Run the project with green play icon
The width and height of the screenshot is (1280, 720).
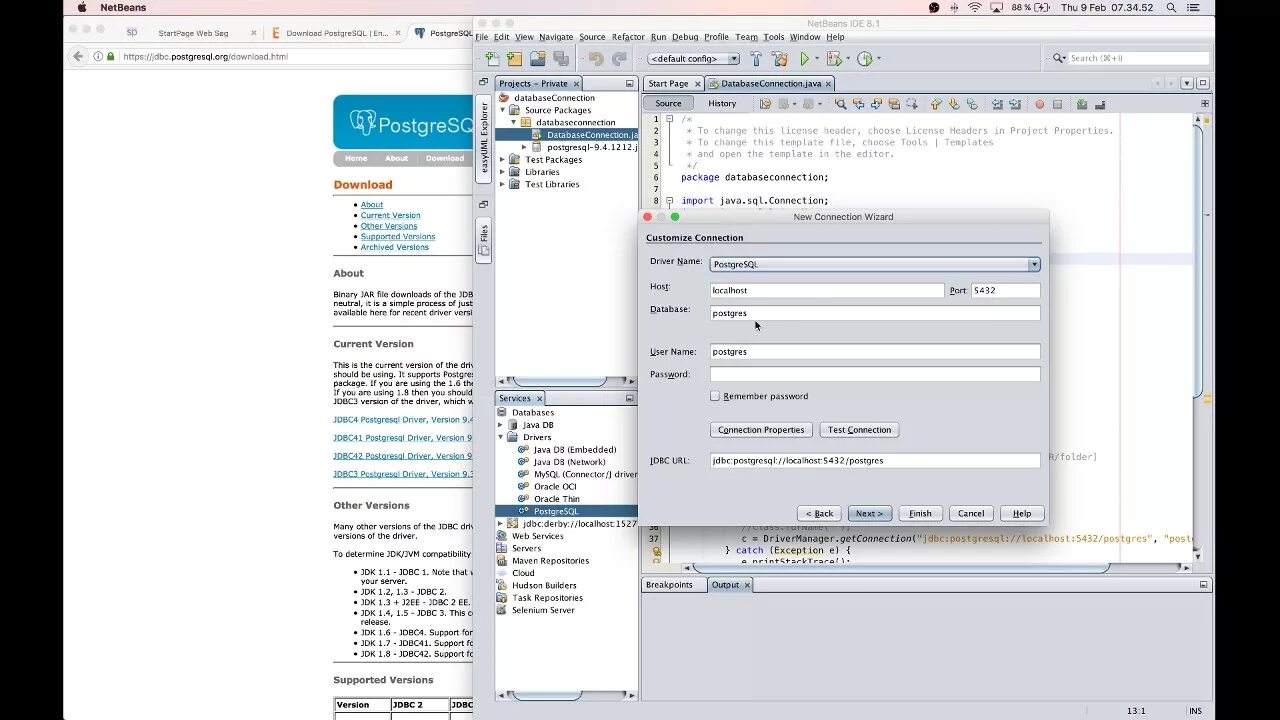[x=804, y=59]
